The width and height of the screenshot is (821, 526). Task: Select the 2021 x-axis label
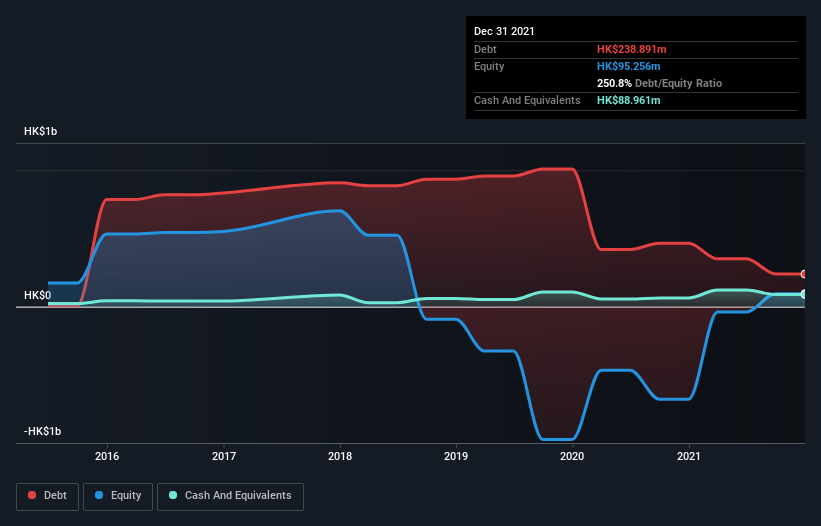(689, 456)
